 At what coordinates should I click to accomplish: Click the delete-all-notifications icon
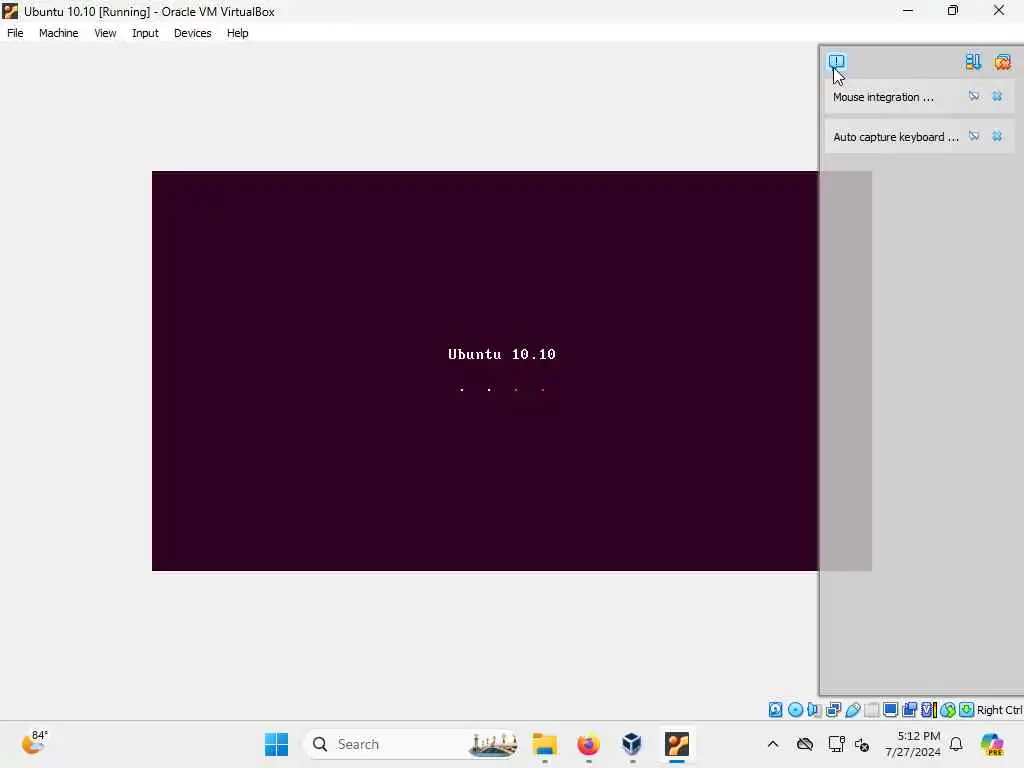(1002, 62)
